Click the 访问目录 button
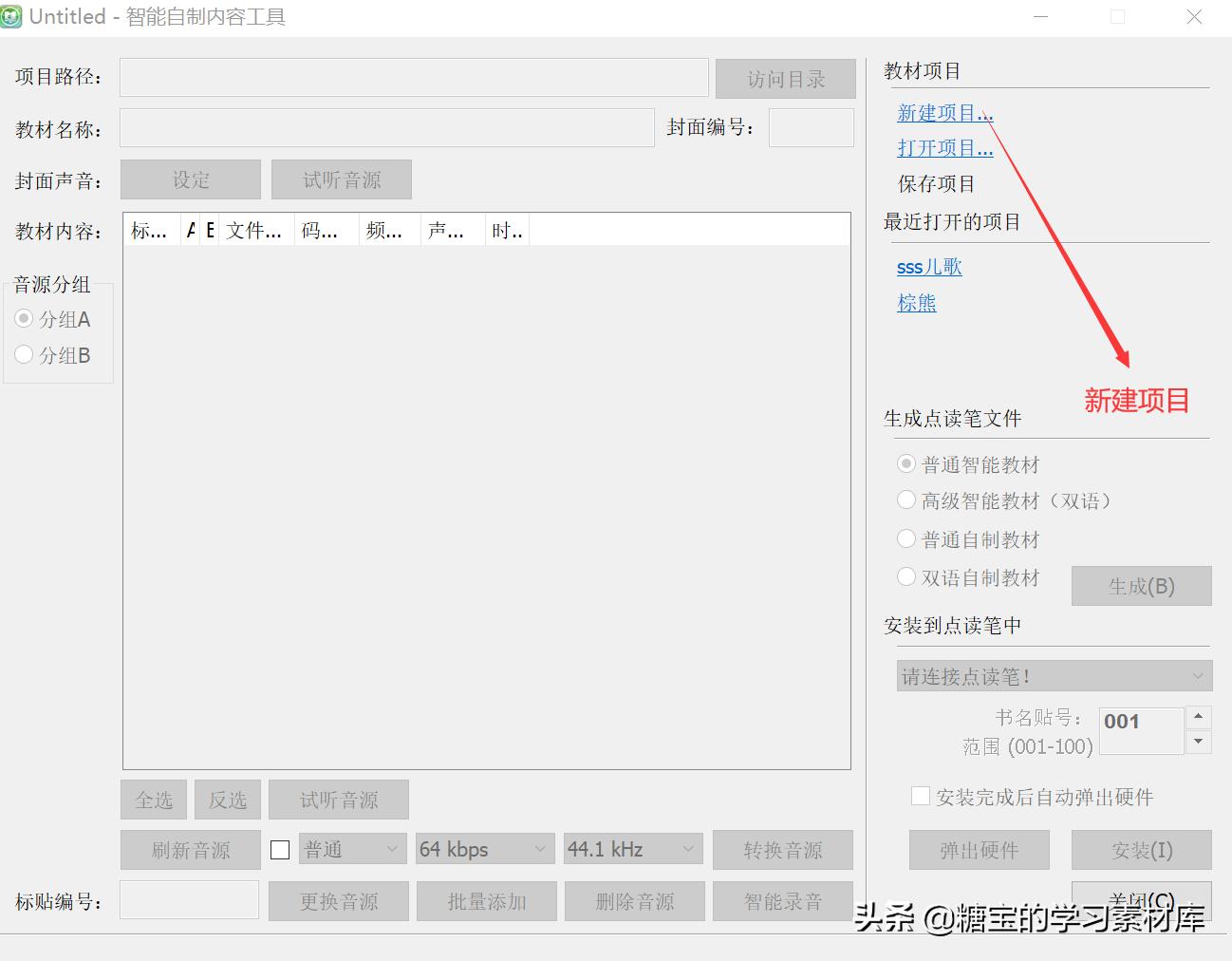 click(785, 78)
